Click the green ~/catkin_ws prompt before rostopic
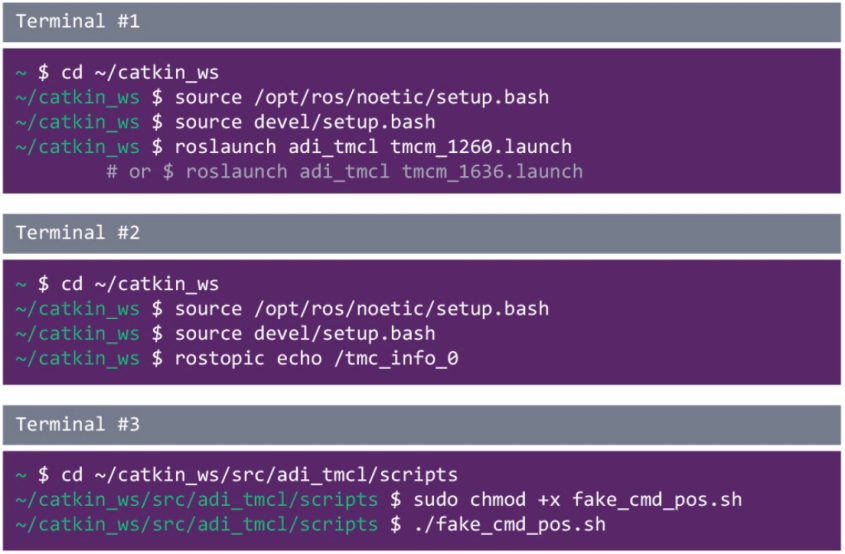This screenshot has width=845, height=554. 78,358
